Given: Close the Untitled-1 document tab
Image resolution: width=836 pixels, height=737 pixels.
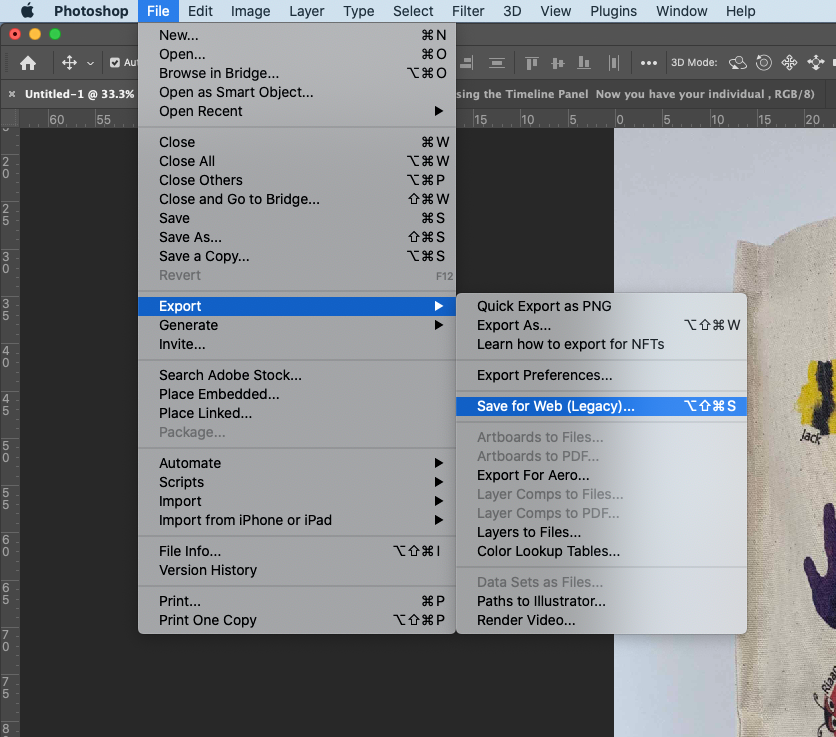Looking at the screenshot, I should tap(12, 94).
